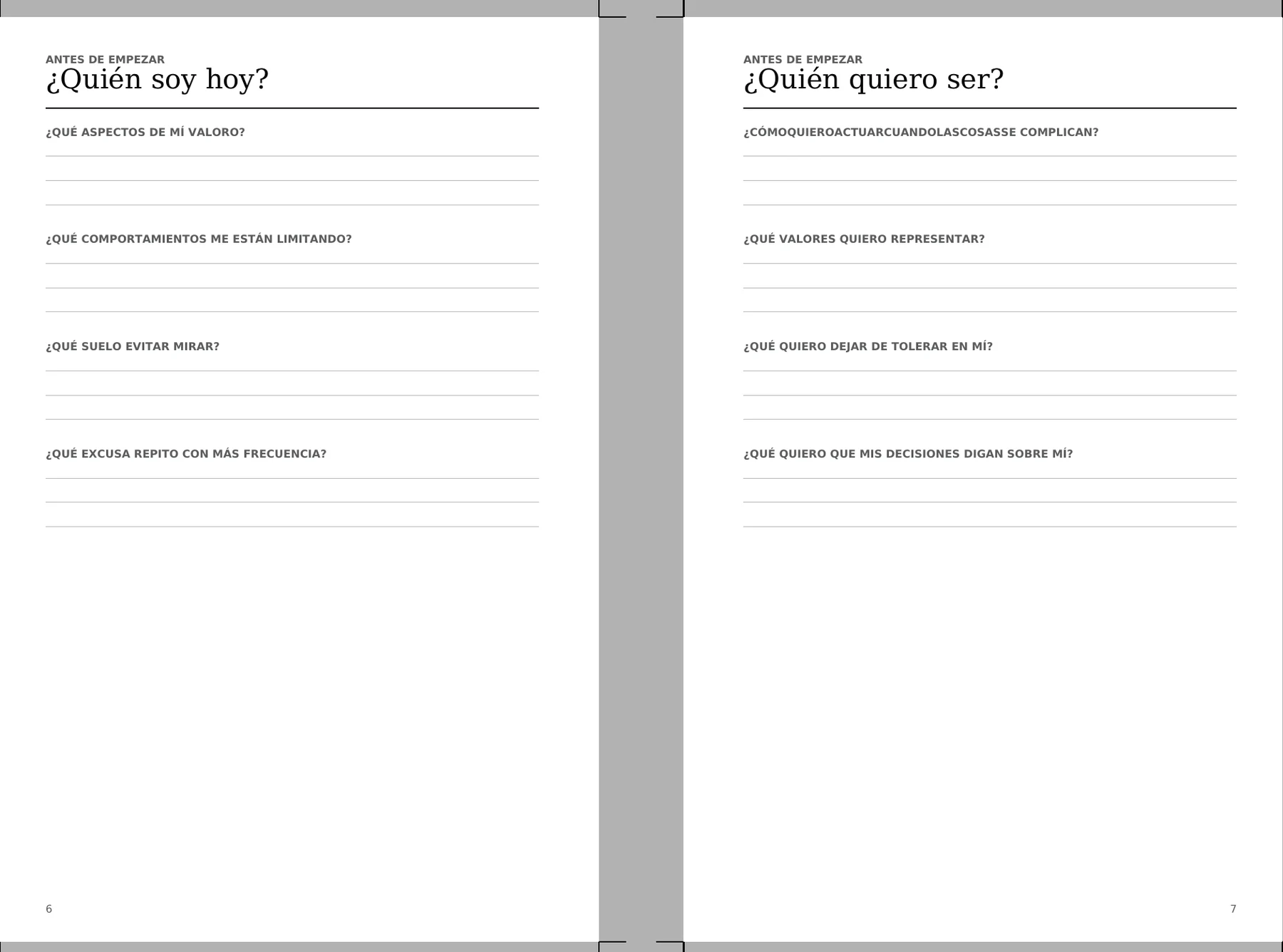Click page number 6
Image resolution: width=1283 pixels, height=952 pixels.
(48, 909)
